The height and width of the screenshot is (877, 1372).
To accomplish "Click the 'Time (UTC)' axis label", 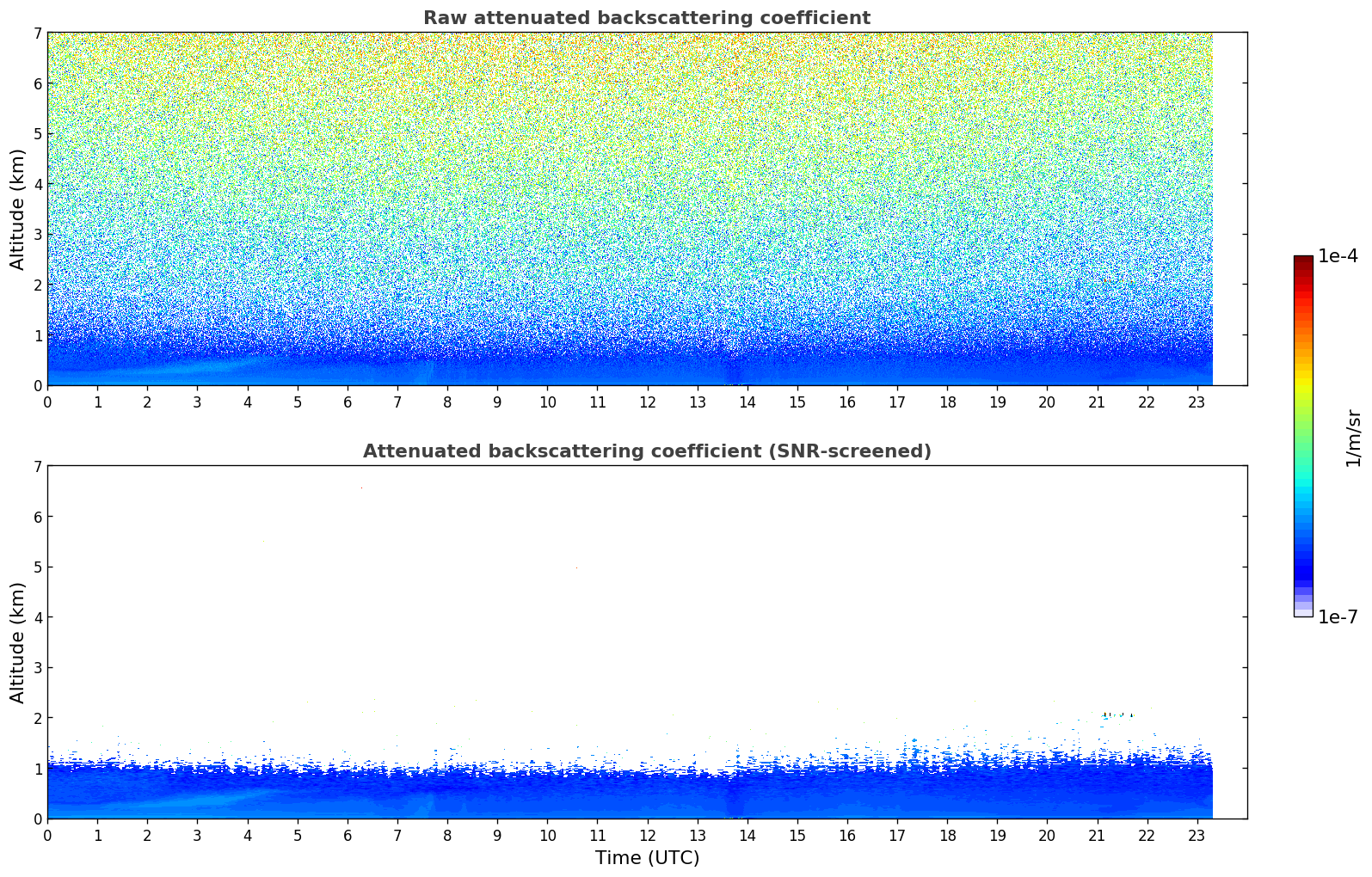I will (x=647, y=858).
